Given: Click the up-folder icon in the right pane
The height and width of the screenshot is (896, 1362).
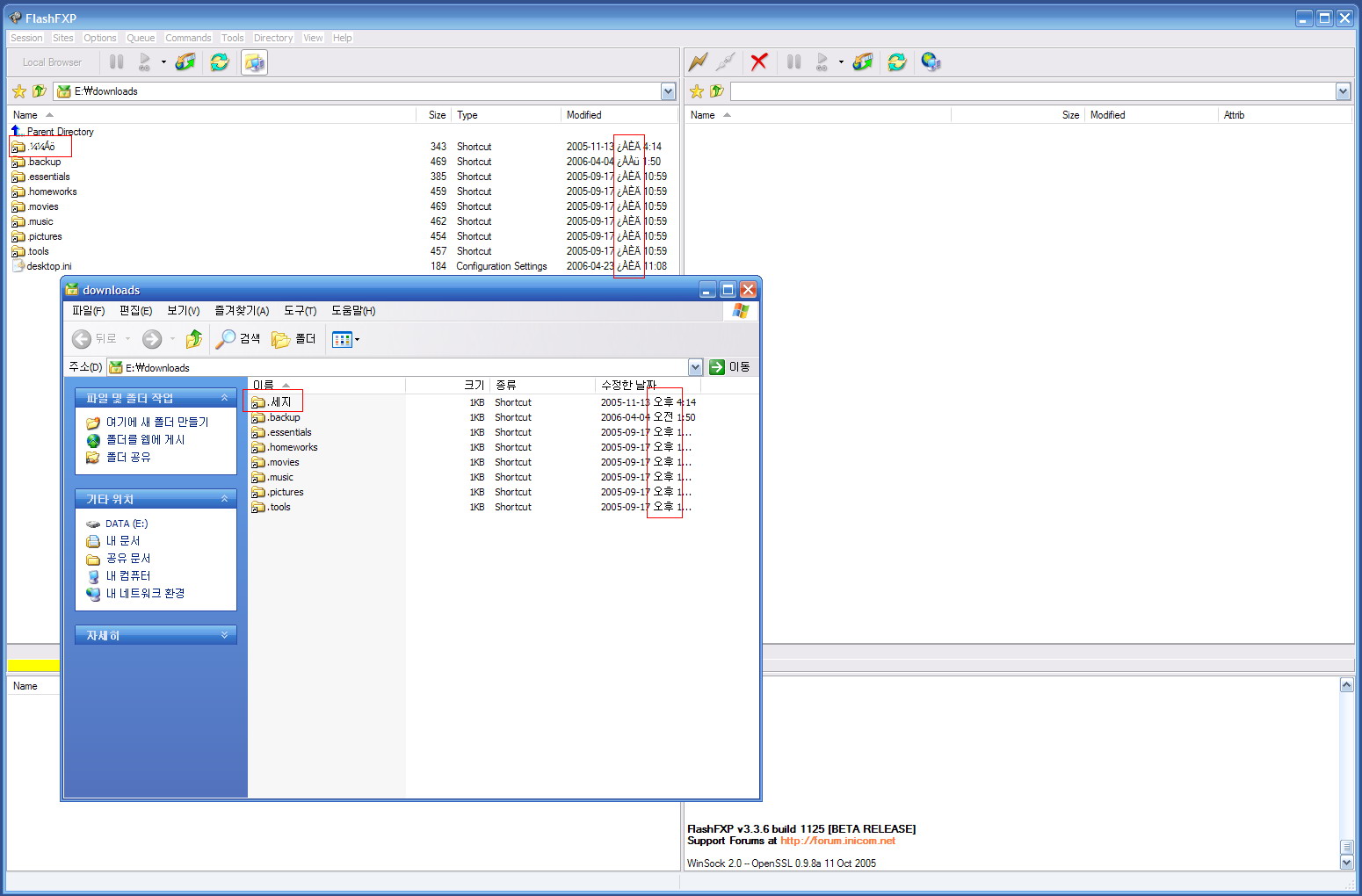Looking at the screenshot, I should (717, 91).
